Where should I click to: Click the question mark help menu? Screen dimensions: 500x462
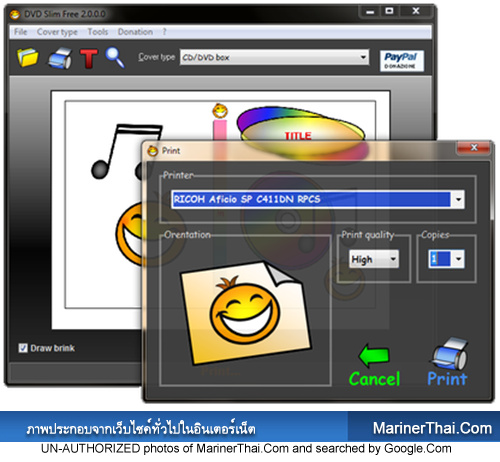pyautogui.click(x=164, y=32)
